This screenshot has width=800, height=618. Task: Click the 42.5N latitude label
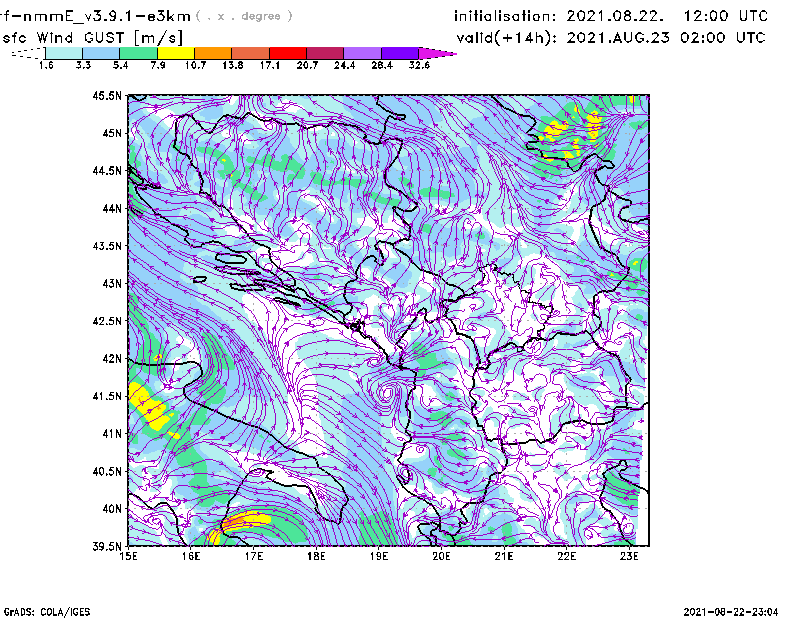(x=107, y=321)
